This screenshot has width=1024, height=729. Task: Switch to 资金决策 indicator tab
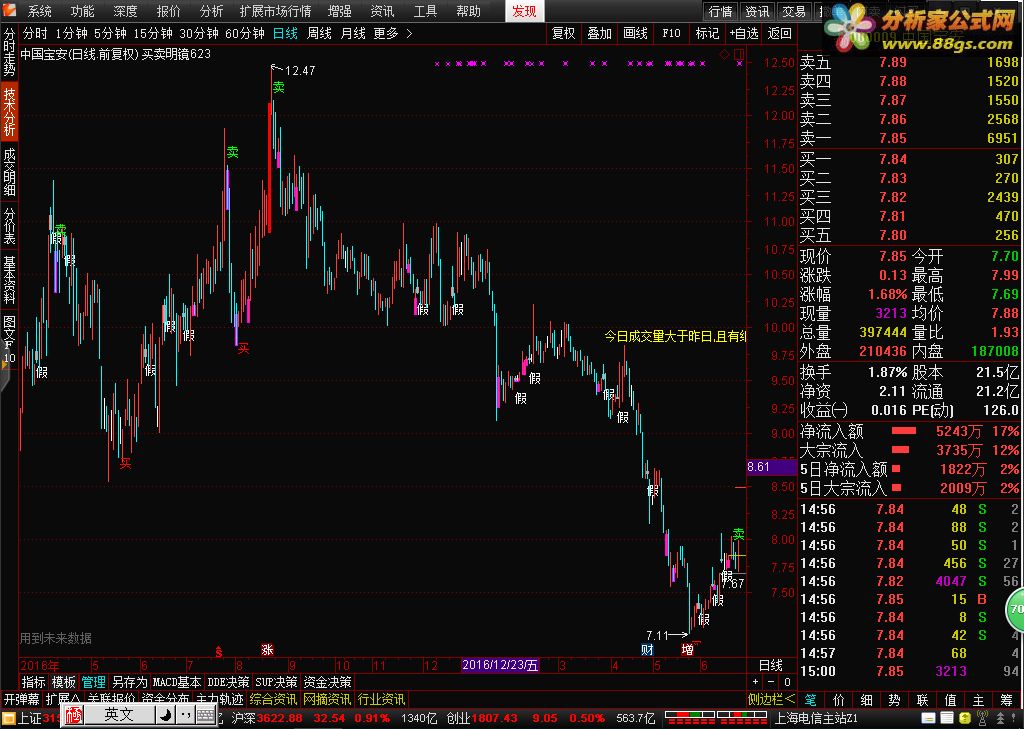(x=327, y=682)
